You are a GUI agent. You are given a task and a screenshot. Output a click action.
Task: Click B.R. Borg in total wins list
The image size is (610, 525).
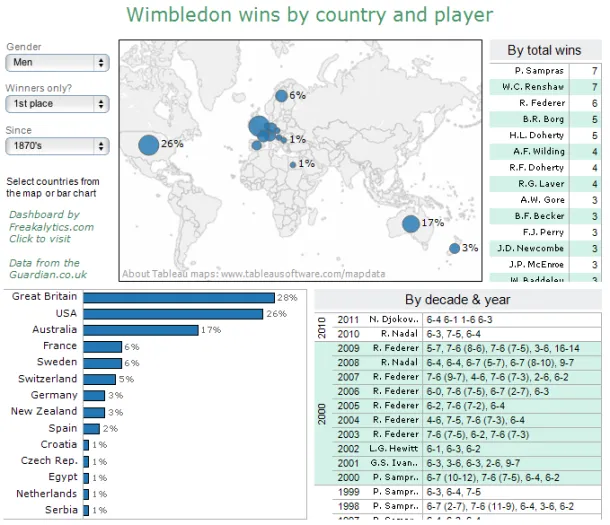tap(543, 119)
